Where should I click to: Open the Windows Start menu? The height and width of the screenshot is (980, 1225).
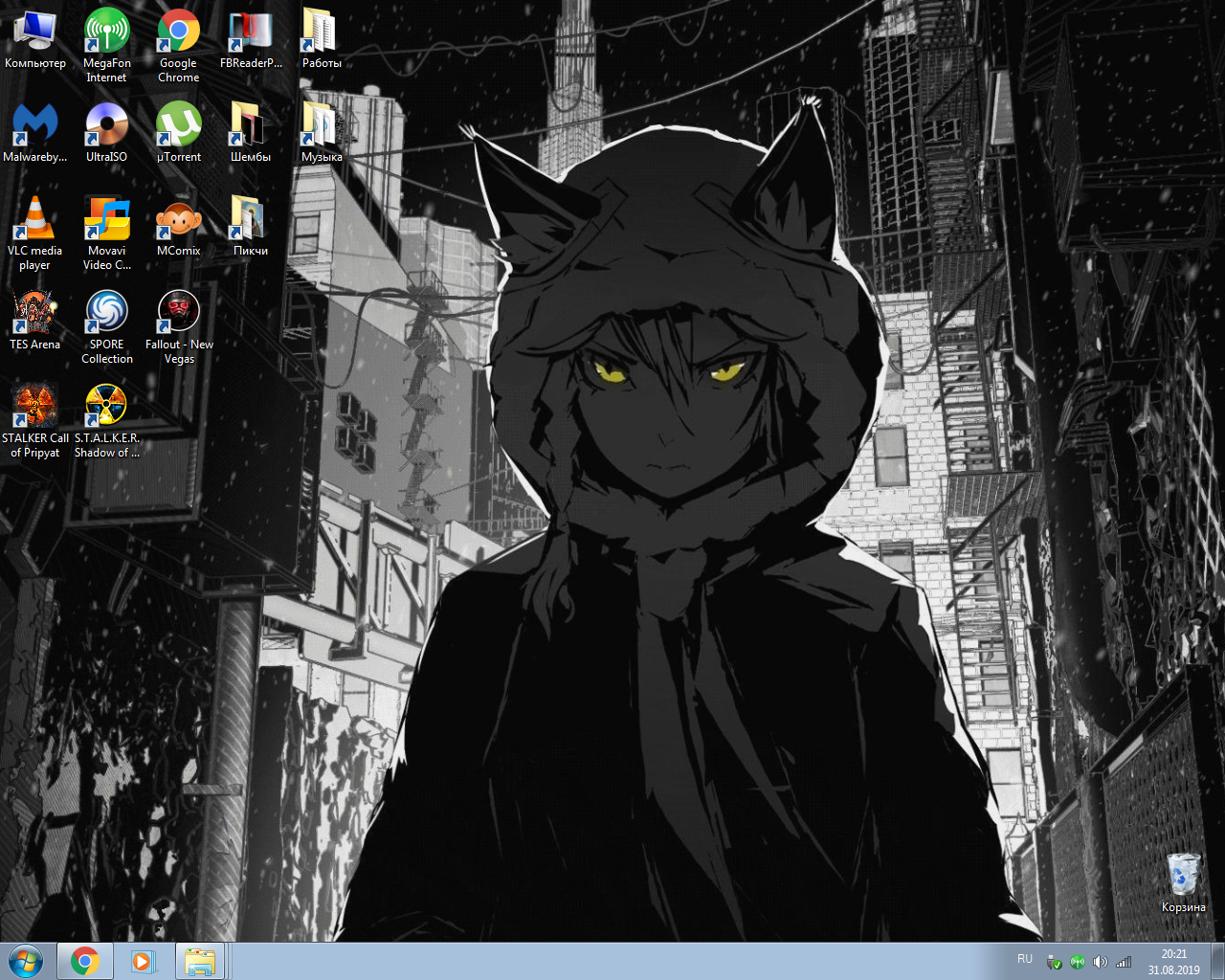point(26,961)
